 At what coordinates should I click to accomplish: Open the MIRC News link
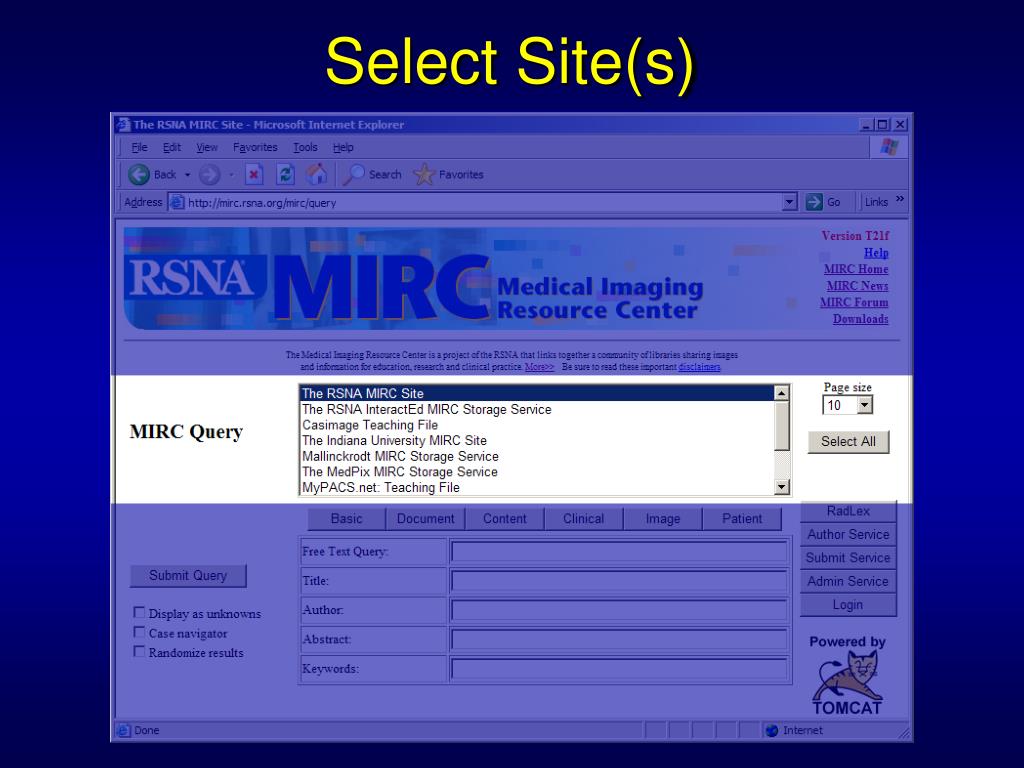[857, 285]
